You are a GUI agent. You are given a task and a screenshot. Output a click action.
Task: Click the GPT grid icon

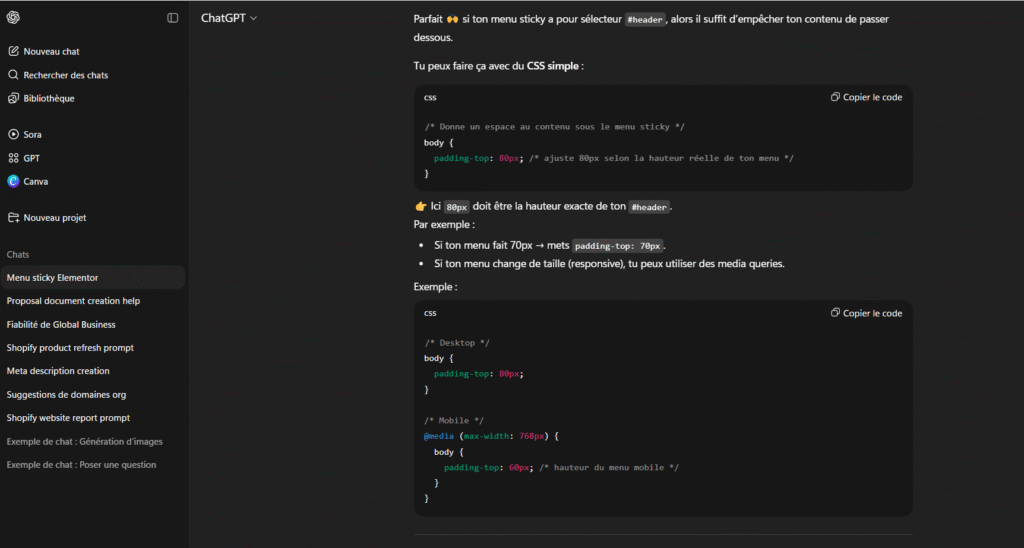point(13,158)
